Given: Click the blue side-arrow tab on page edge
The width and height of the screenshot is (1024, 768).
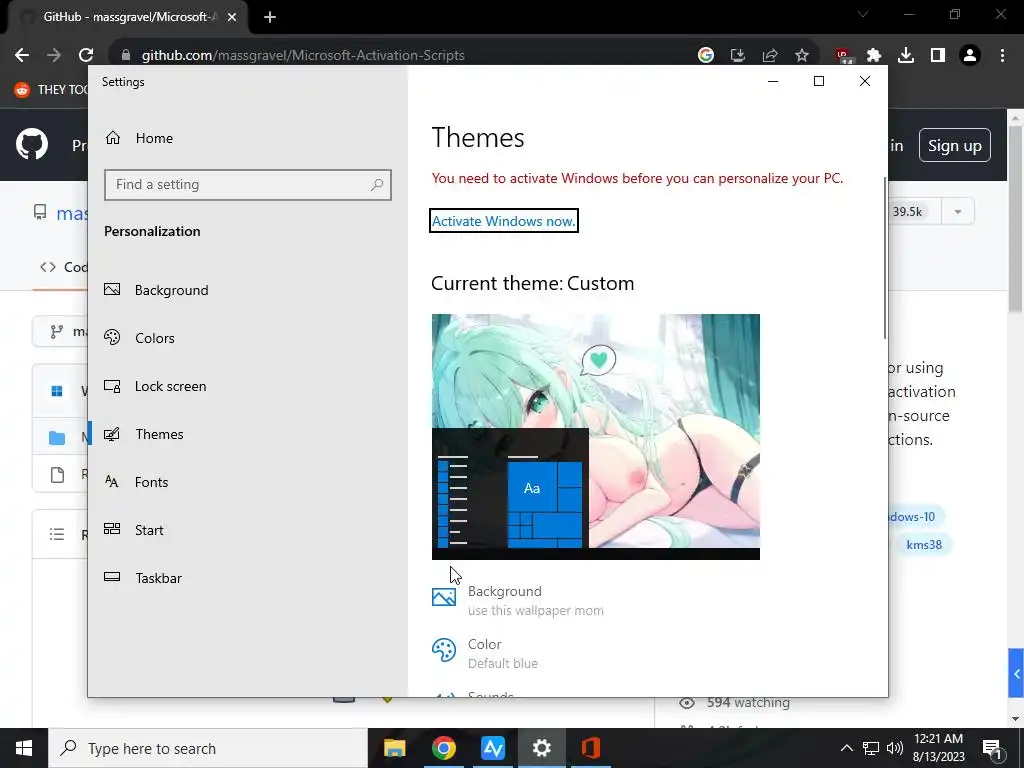Looking at the screenshot, I should pos(1016,673).
